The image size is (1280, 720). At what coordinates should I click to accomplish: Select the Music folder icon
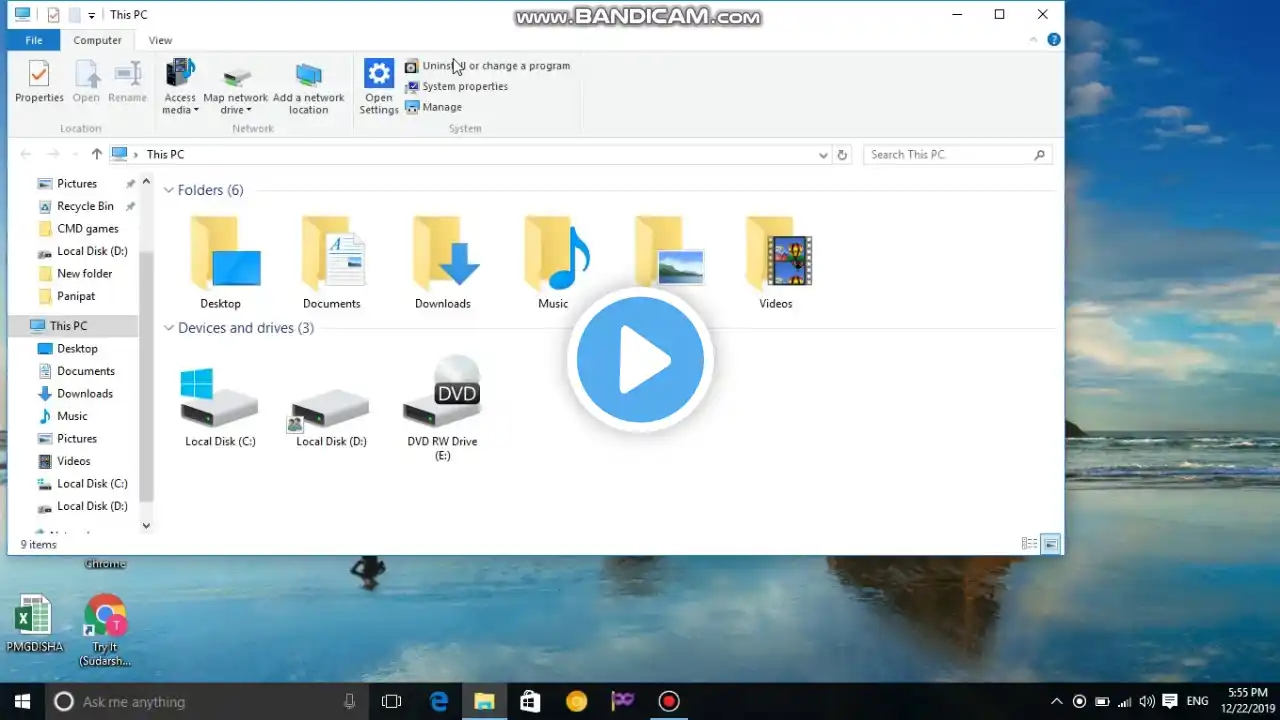point(553,262)
